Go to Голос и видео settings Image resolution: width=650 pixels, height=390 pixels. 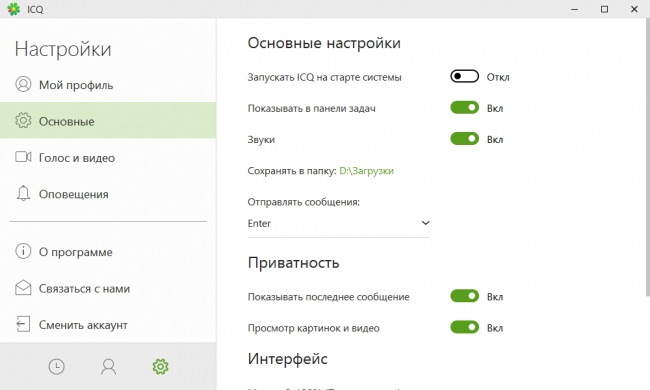coord(108,157)
